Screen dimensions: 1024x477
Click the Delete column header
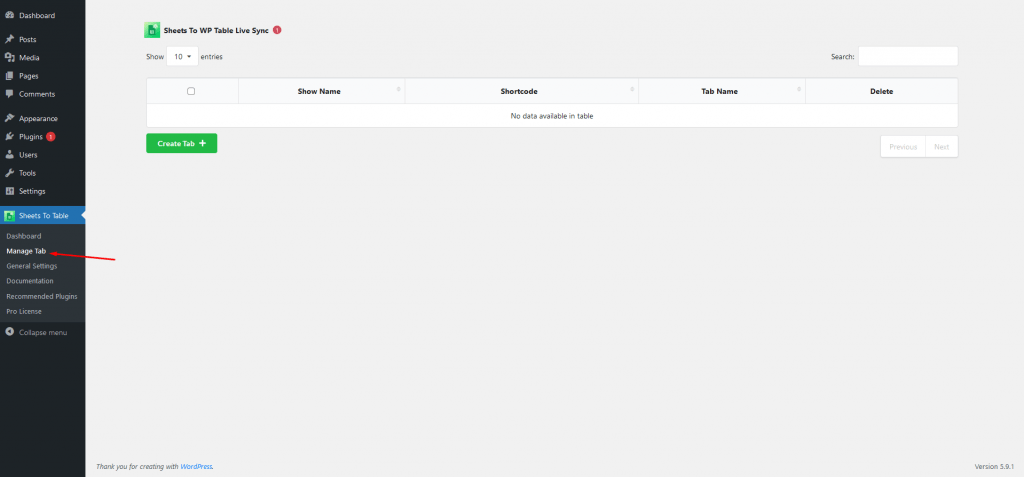tap(882, 91)
